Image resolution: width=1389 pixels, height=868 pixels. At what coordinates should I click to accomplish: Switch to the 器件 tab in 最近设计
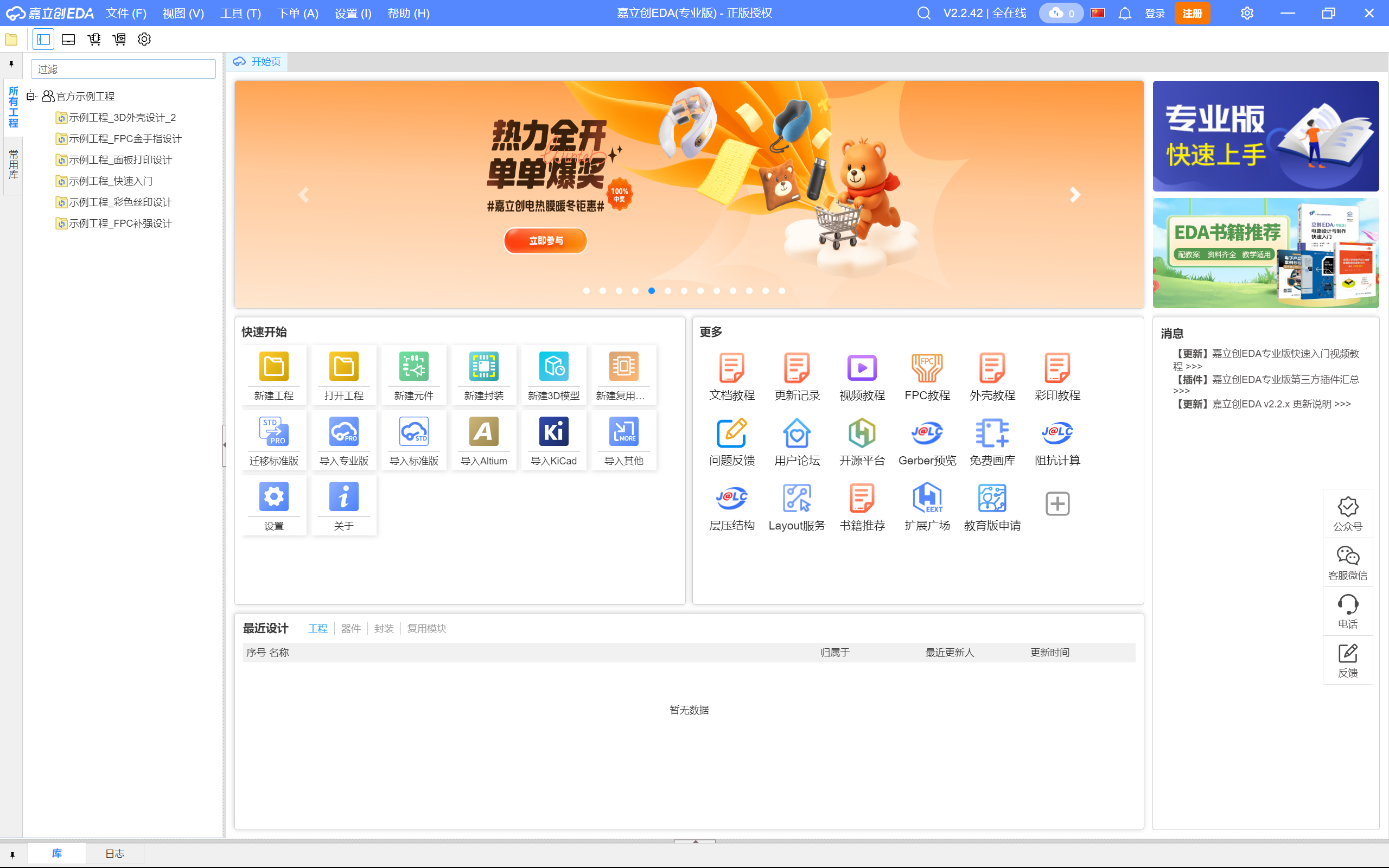(x=351, y=629)
